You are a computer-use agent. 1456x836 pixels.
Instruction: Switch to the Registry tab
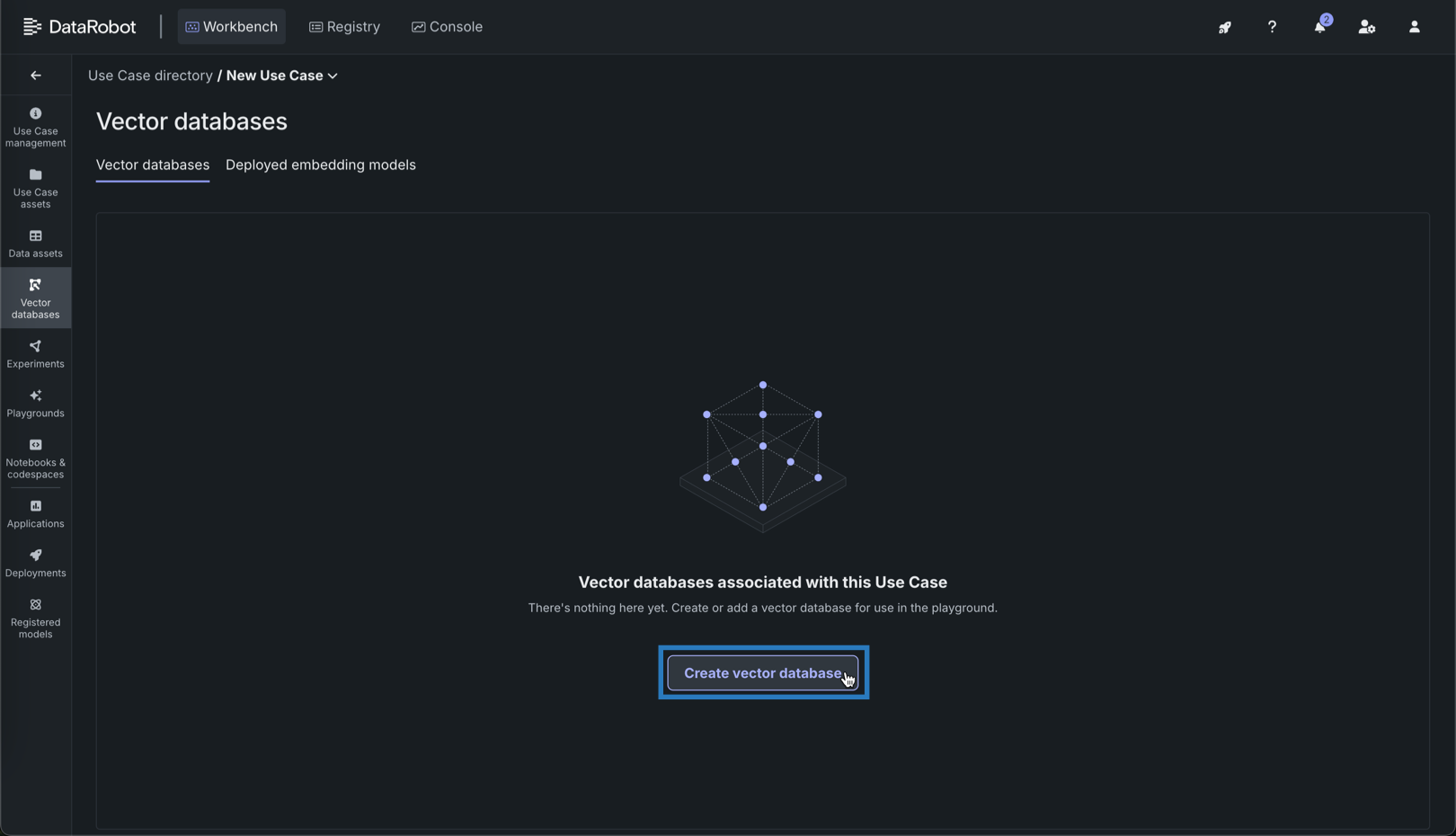coord(344,27)
